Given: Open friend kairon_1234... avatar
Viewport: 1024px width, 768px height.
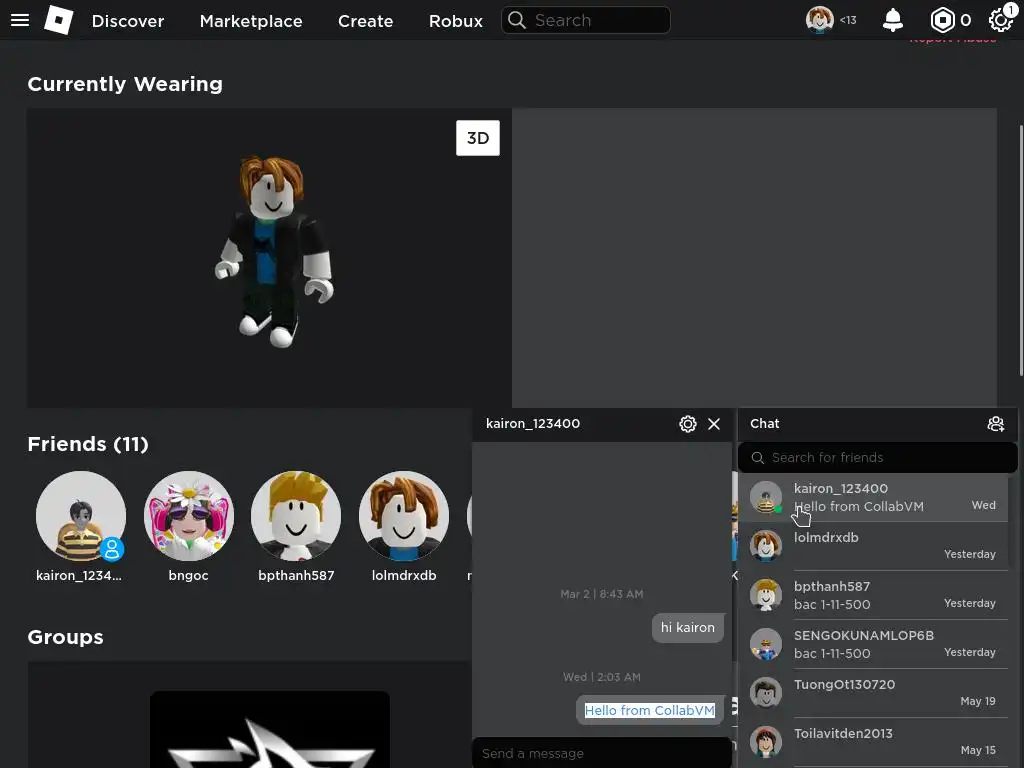Looking at the screenshot, I should [x=80, y=516].
